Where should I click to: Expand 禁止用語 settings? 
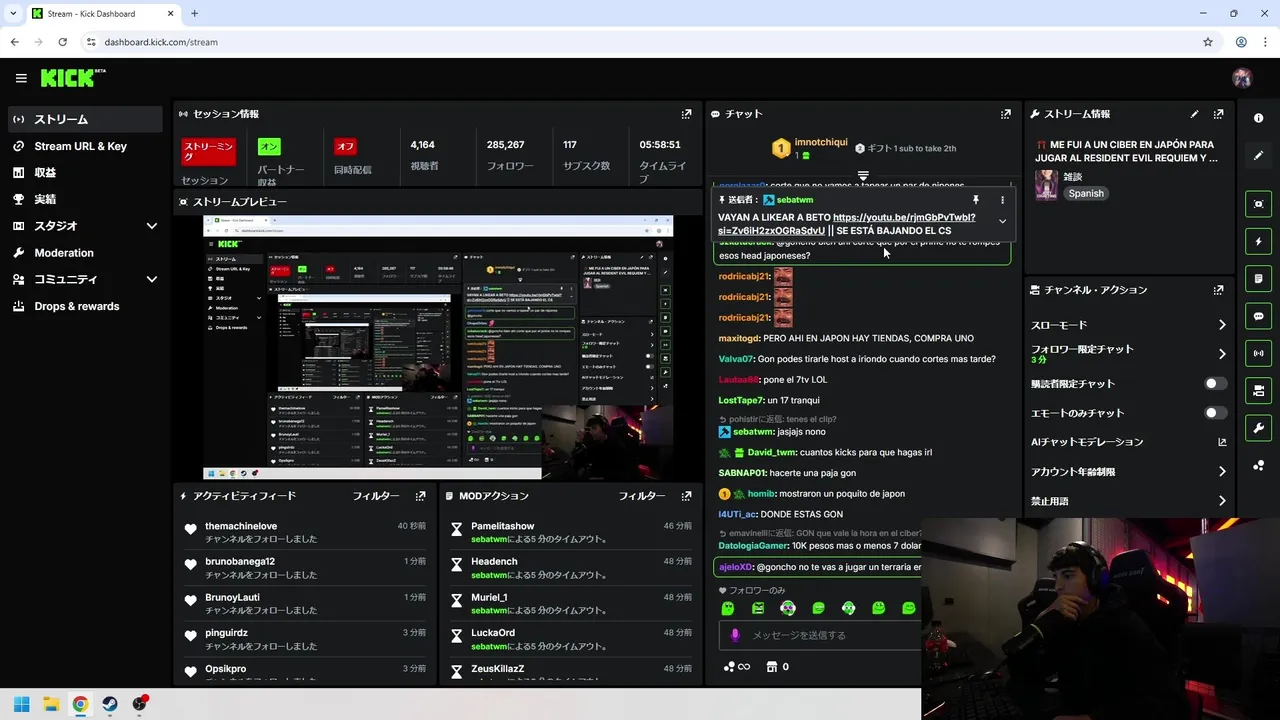click(1222, 501)
